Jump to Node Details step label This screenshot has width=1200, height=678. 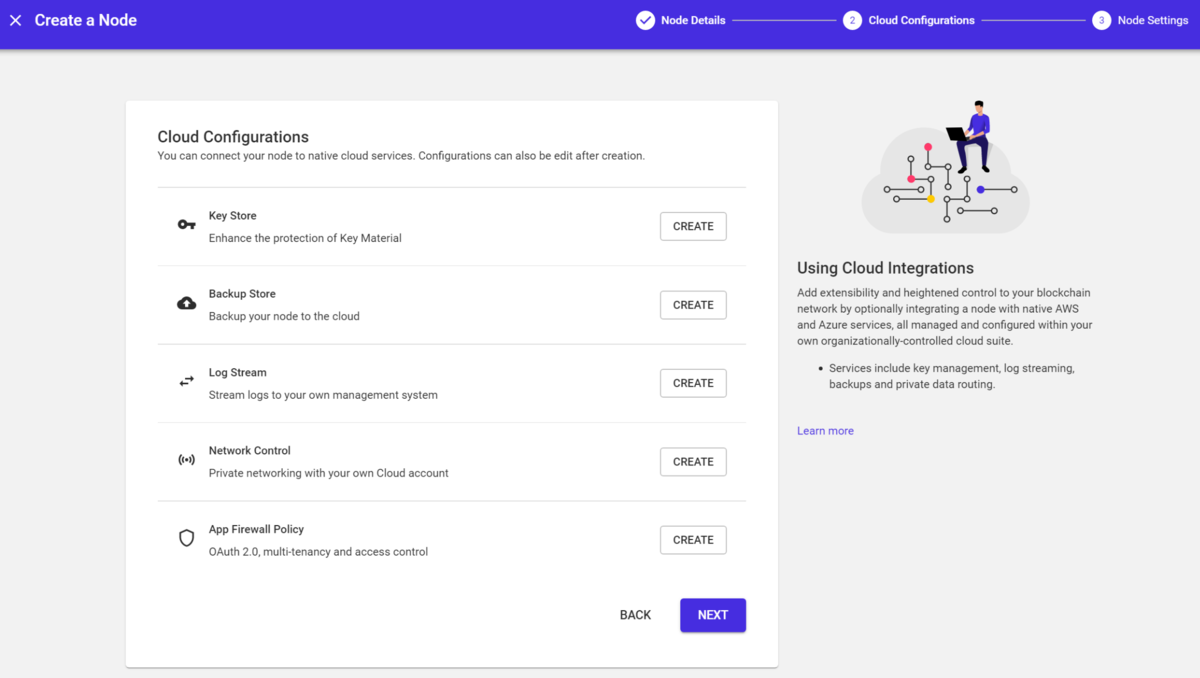point(693,20)
